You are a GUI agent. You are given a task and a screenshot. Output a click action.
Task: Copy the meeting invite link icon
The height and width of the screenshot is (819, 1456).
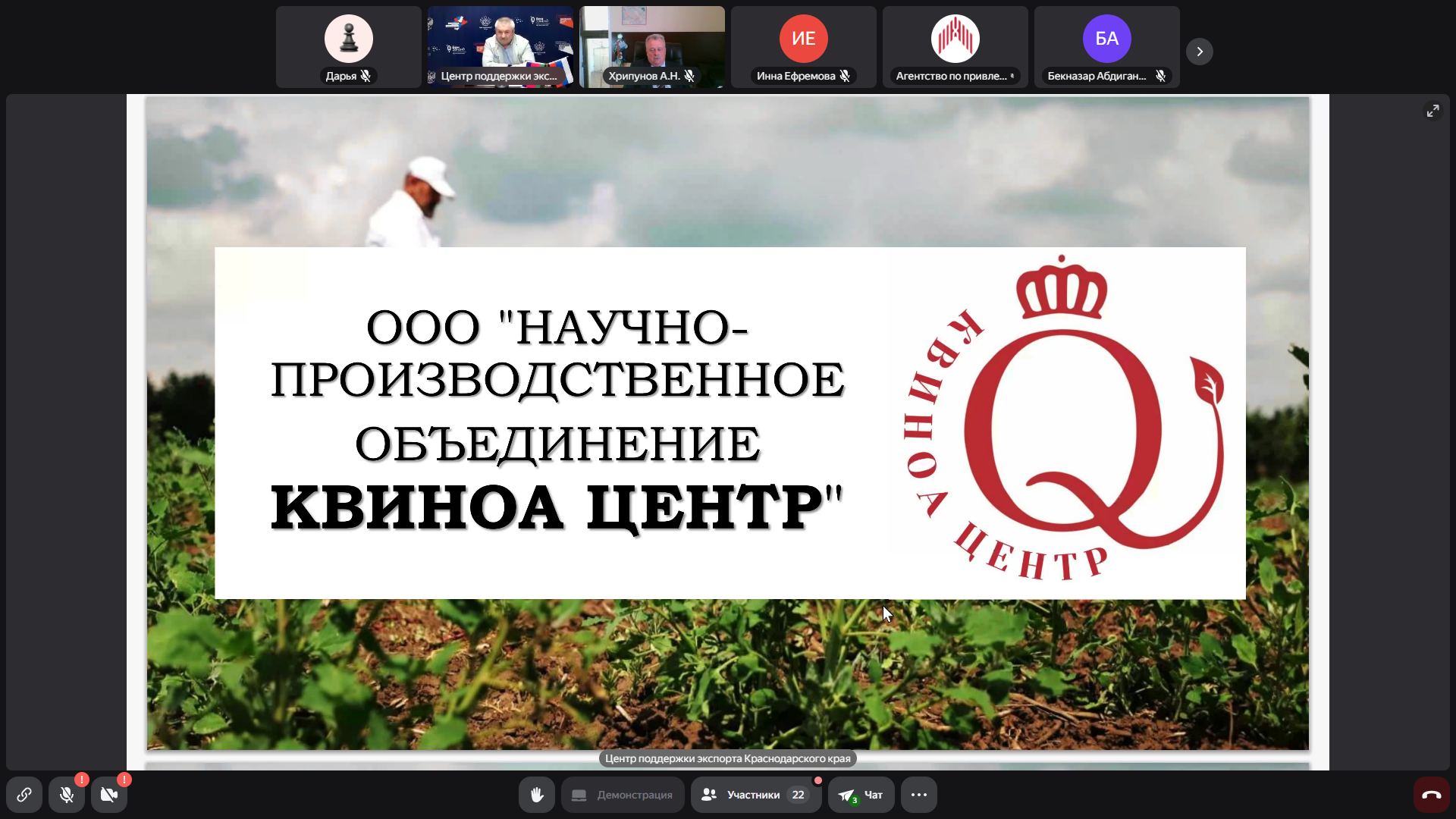[24, 795]
